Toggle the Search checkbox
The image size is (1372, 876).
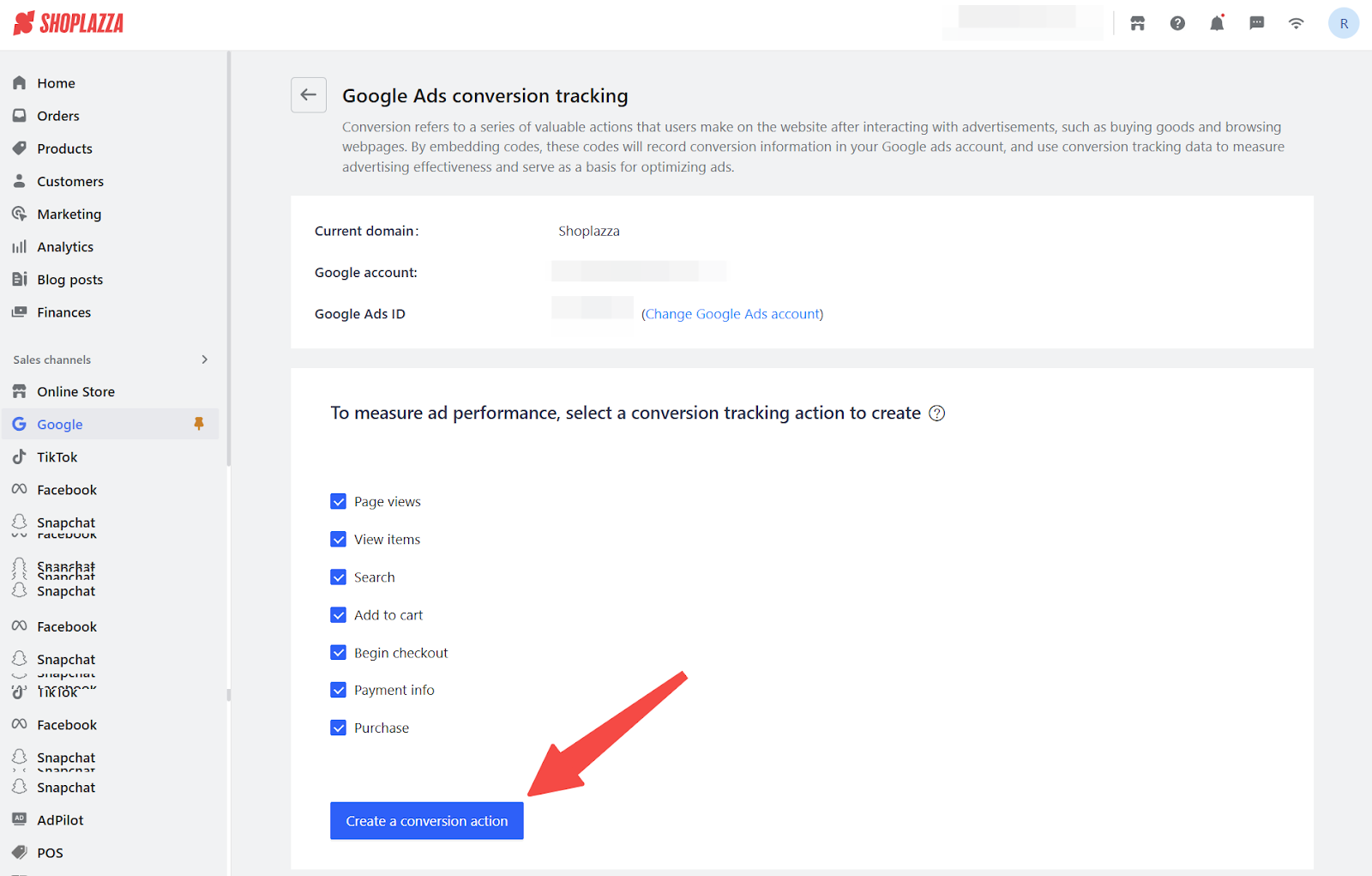(x=339, y=577)
